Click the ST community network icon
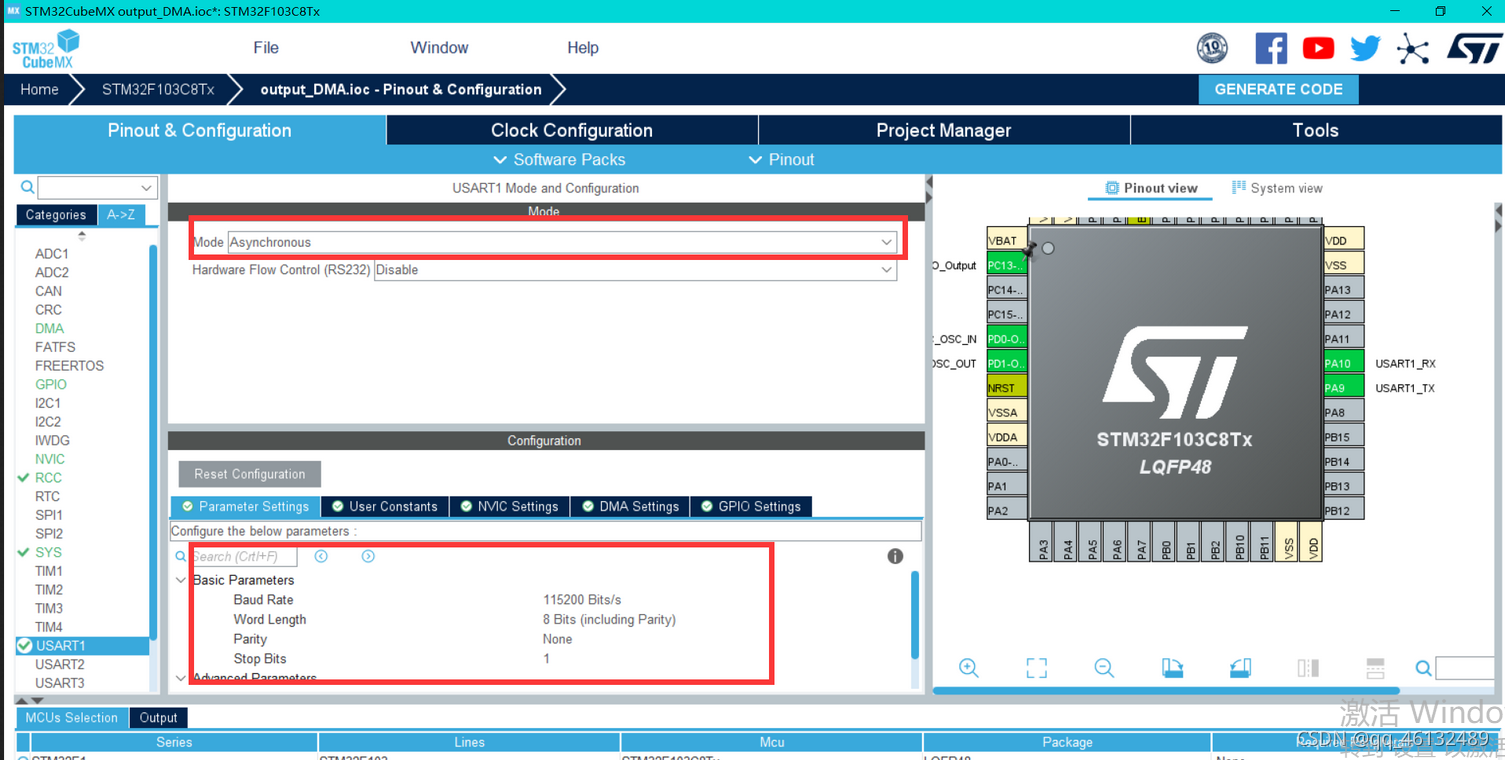Screen dimensions: 1505x760 click(1413, 48)
